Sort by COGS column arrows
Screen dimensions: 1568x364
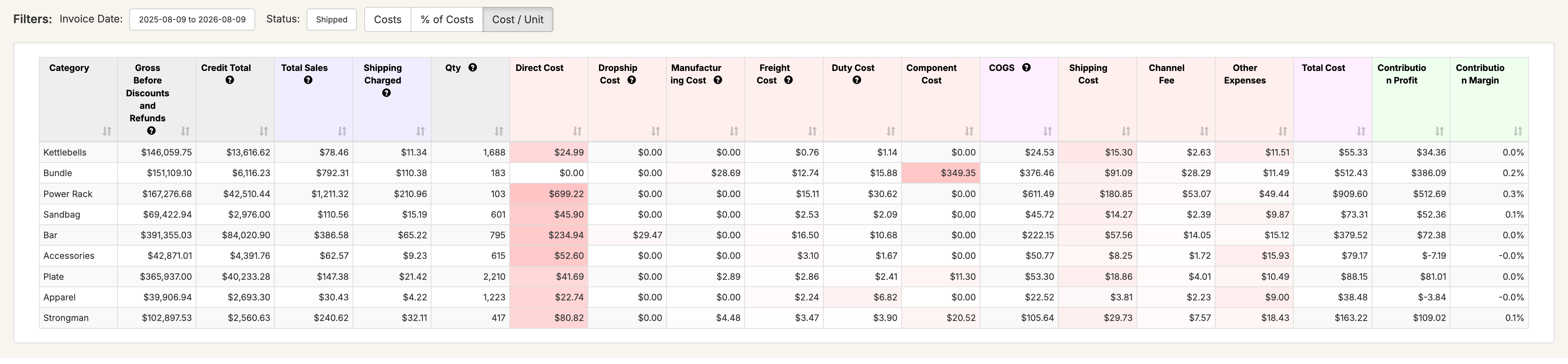(1048, 131)
